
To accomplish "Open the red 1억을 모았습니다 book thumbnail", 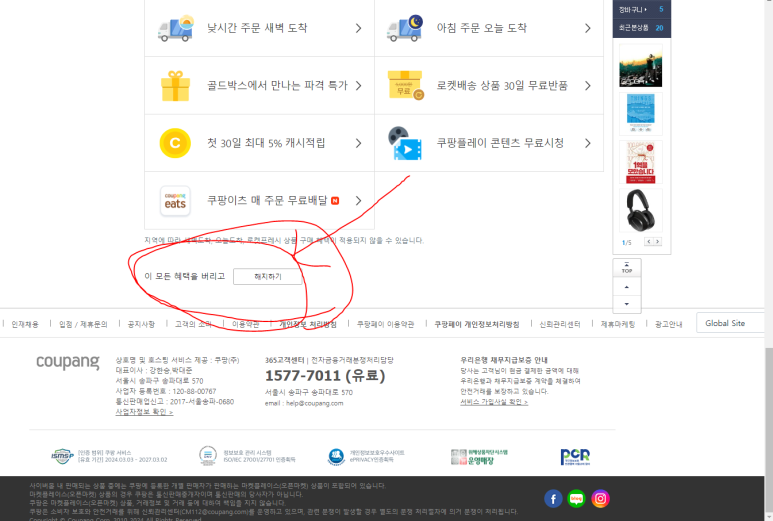I will [641, 162].
